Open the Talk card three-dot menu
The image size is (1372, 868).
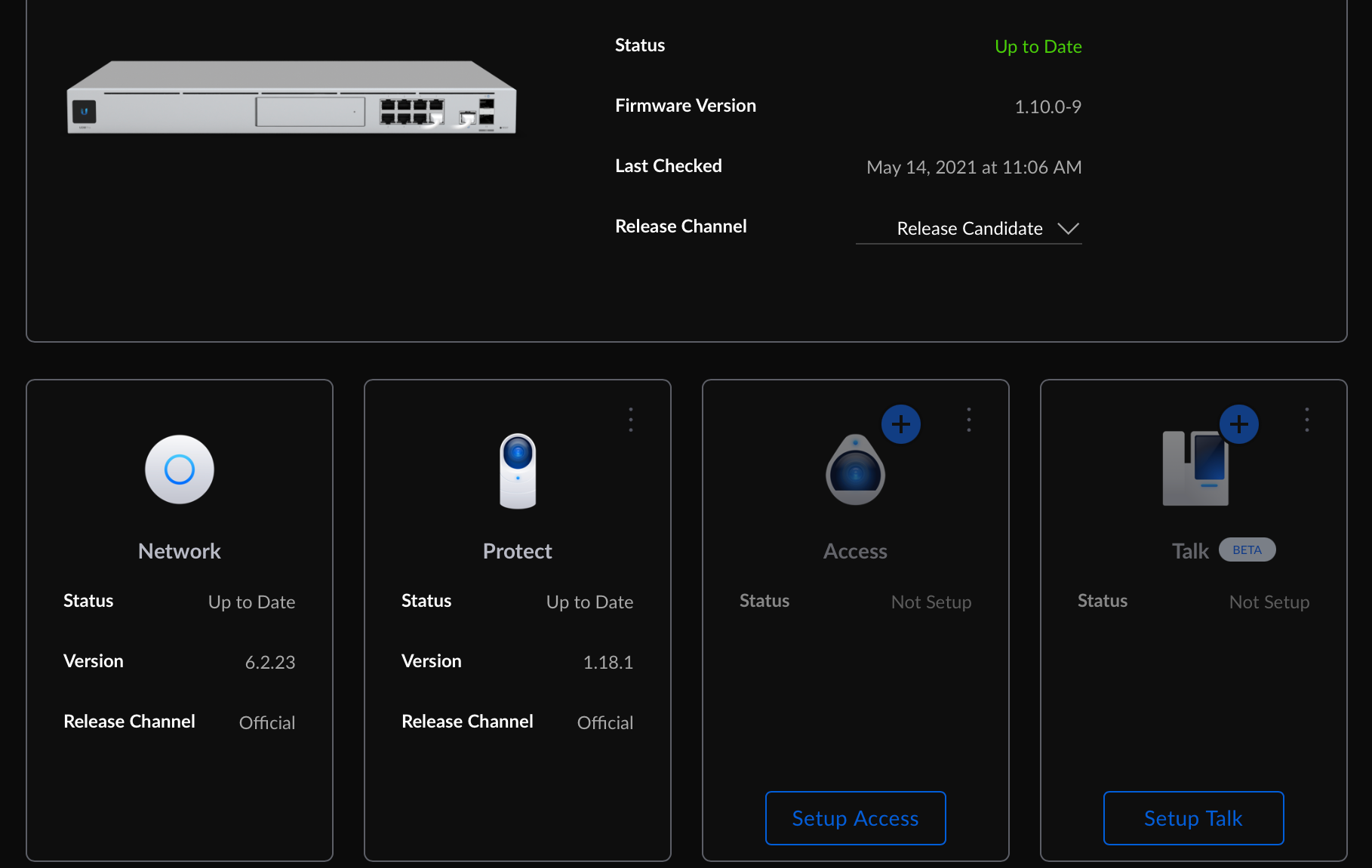pyautogui.click(x=1307, y=420)
